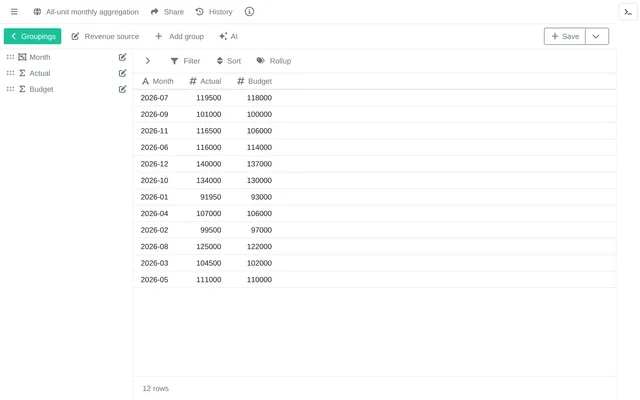Expand the panel with the chevron arrow

click(148, 61)
